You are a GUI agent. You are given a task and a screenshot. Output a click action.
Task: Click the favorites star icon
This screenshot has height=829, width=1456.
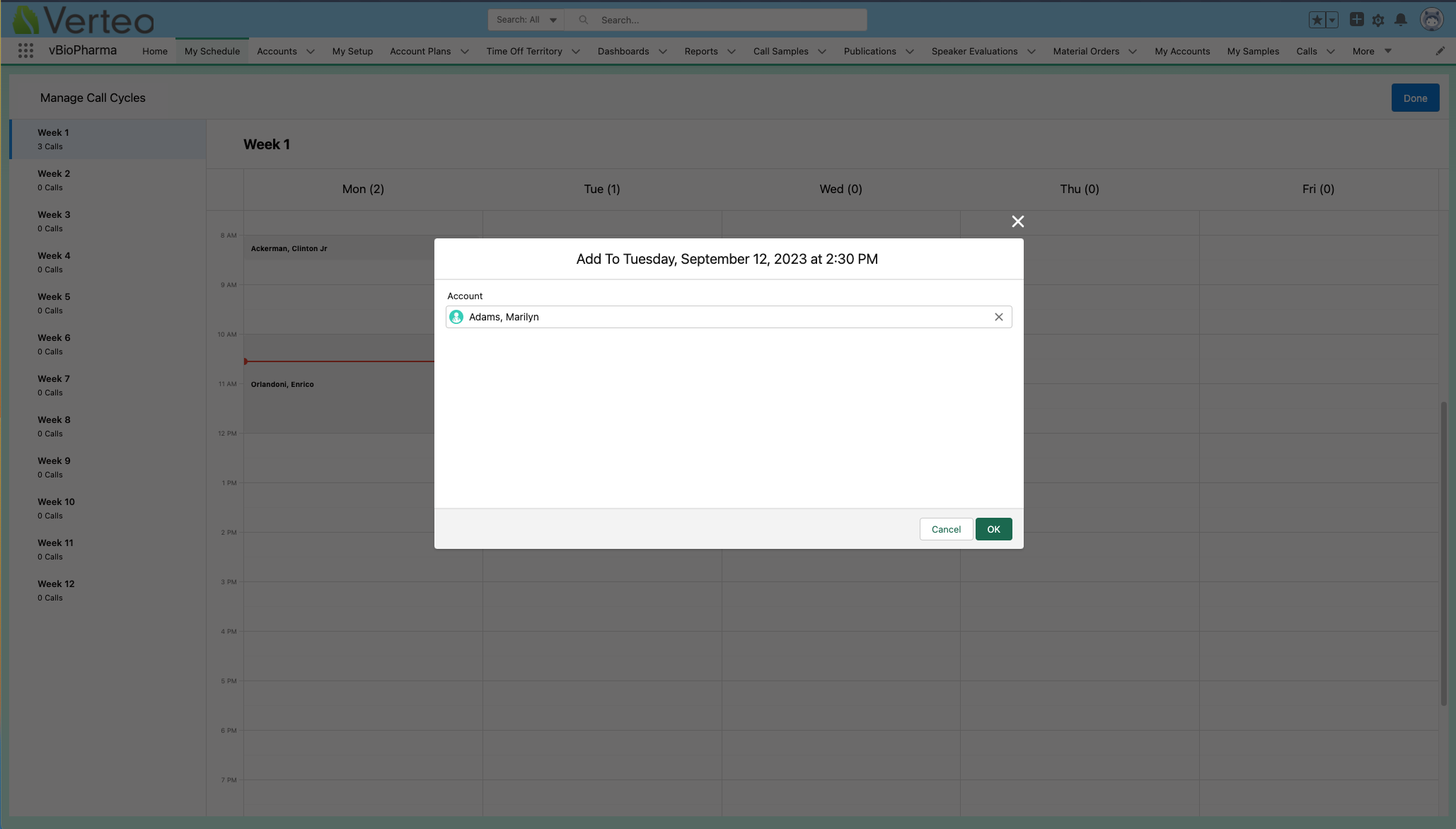click(1317, 20)
